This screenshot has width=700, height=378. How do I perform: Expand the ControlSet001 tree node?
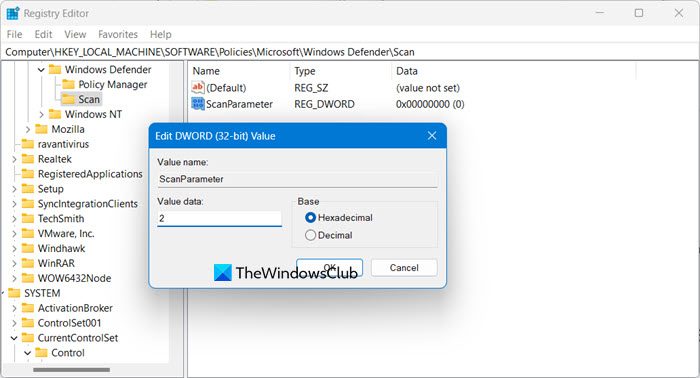click(x=14, y=323)
